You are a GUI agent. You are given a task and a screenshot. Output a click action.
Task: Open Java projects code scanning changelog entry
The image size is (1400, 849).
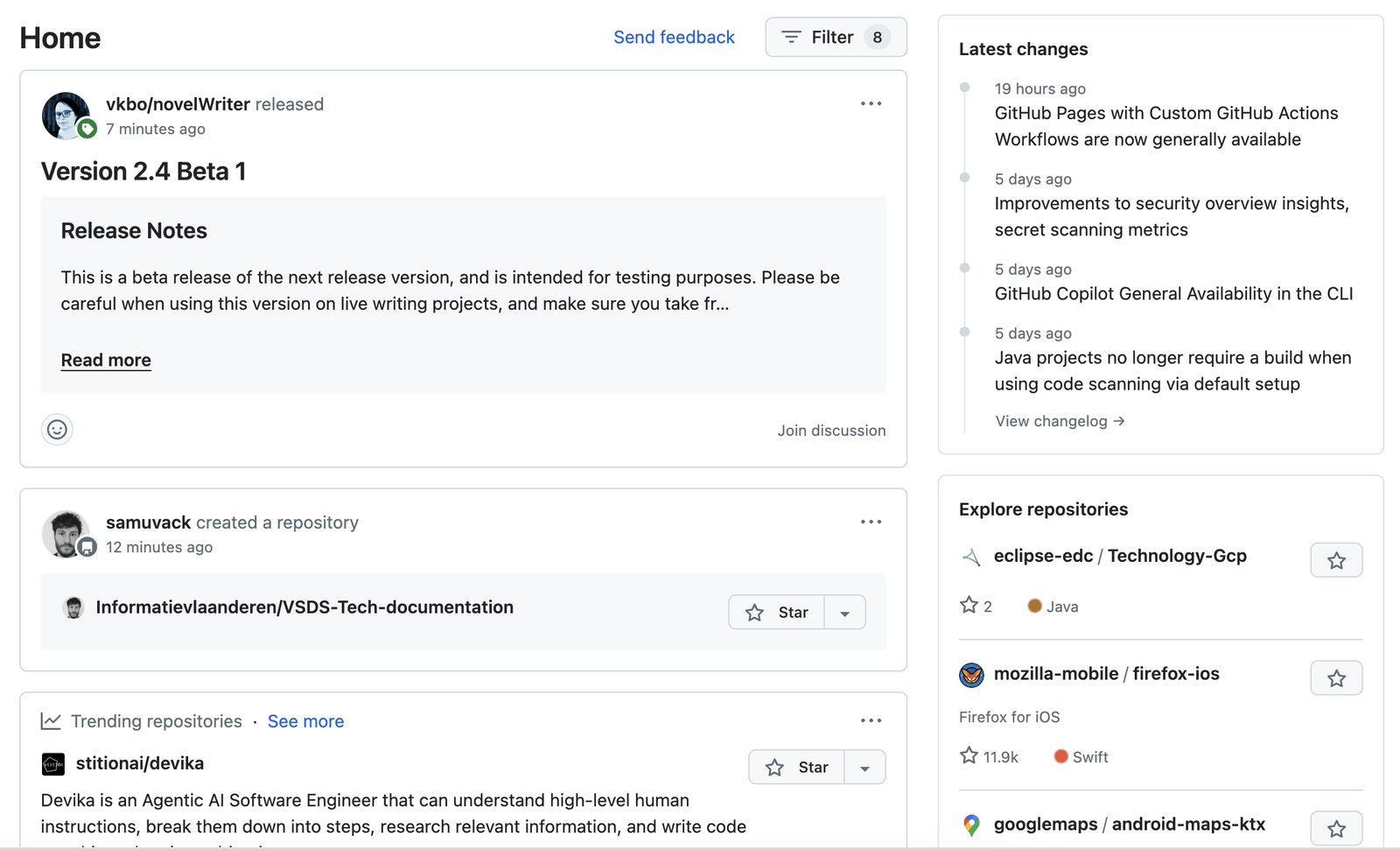[1172, 370]
